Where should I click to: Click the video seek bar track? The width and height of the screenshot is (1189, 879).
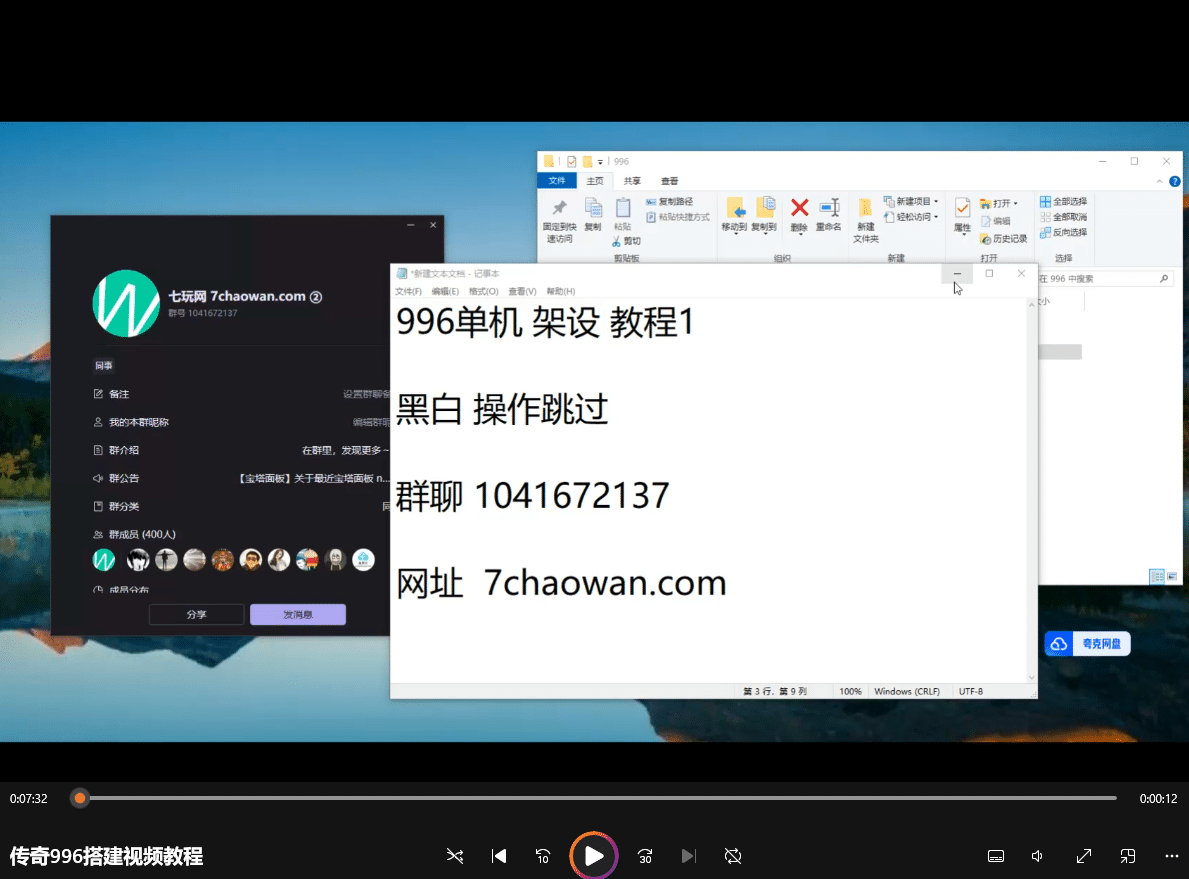(600, 798)
